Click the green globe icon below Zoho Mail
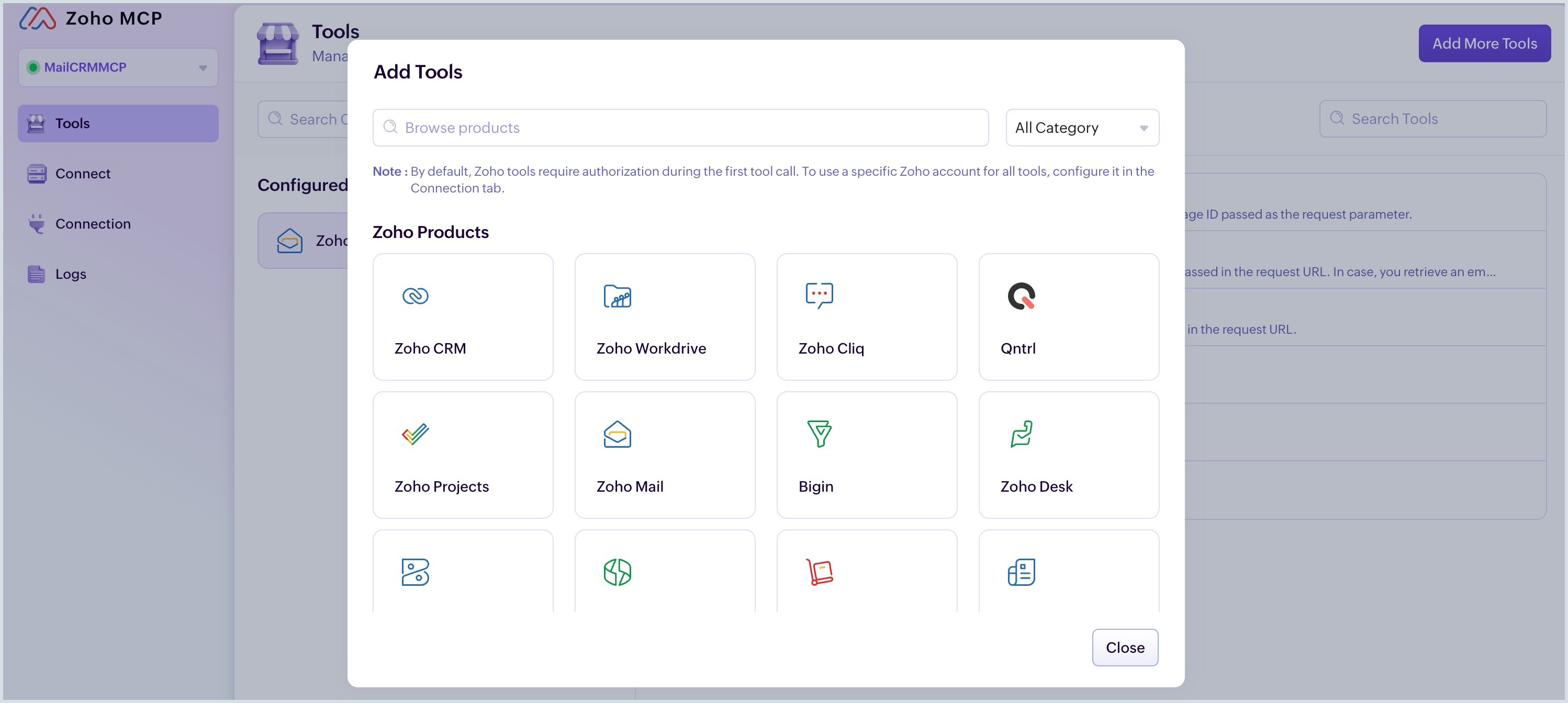Image resolution: width=1568 pixels, height=703 pixels. (x=617, y=572)
